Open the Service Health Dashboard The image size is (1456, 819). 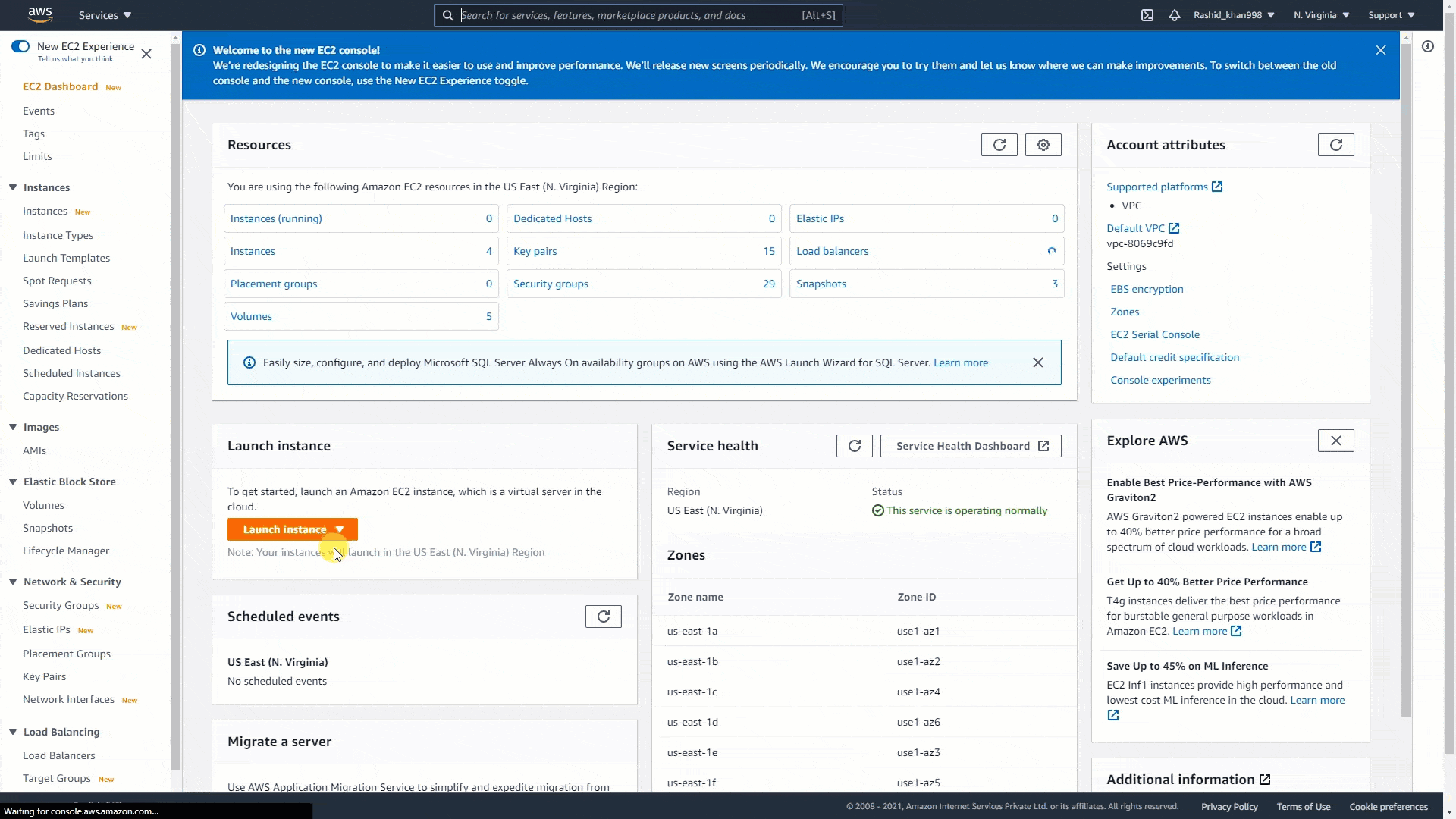point(971,445)
